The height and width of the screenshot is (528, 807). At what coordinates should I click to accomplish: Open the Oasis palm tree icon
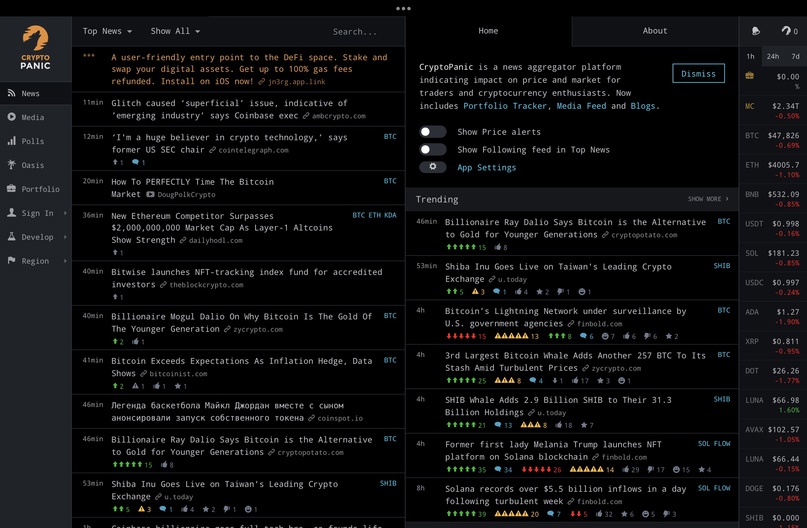(11, 165)
